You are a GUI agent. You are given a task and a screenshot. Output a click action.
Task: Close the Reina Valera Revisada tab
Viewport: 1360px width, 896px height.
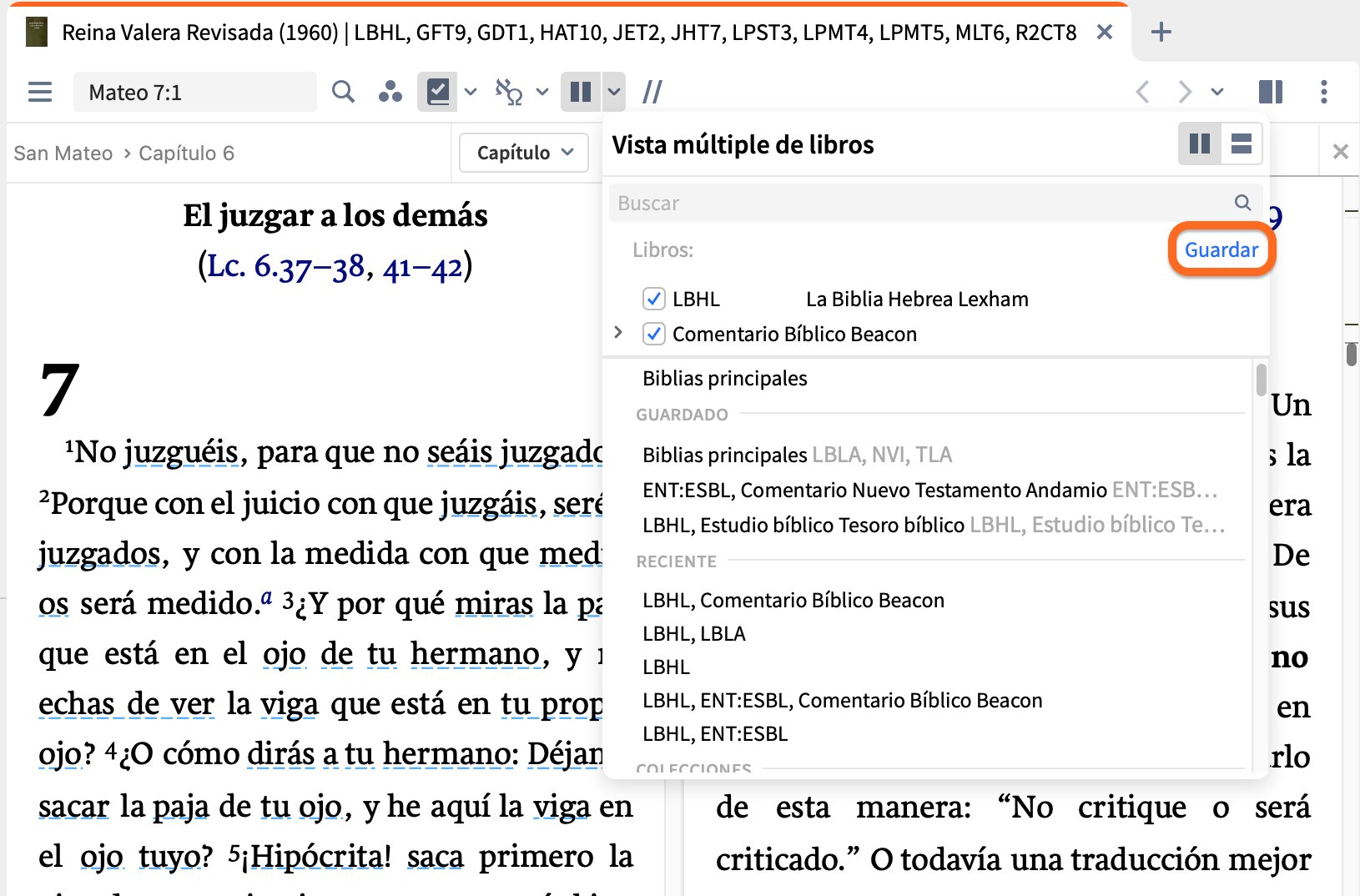[1105, 33]
